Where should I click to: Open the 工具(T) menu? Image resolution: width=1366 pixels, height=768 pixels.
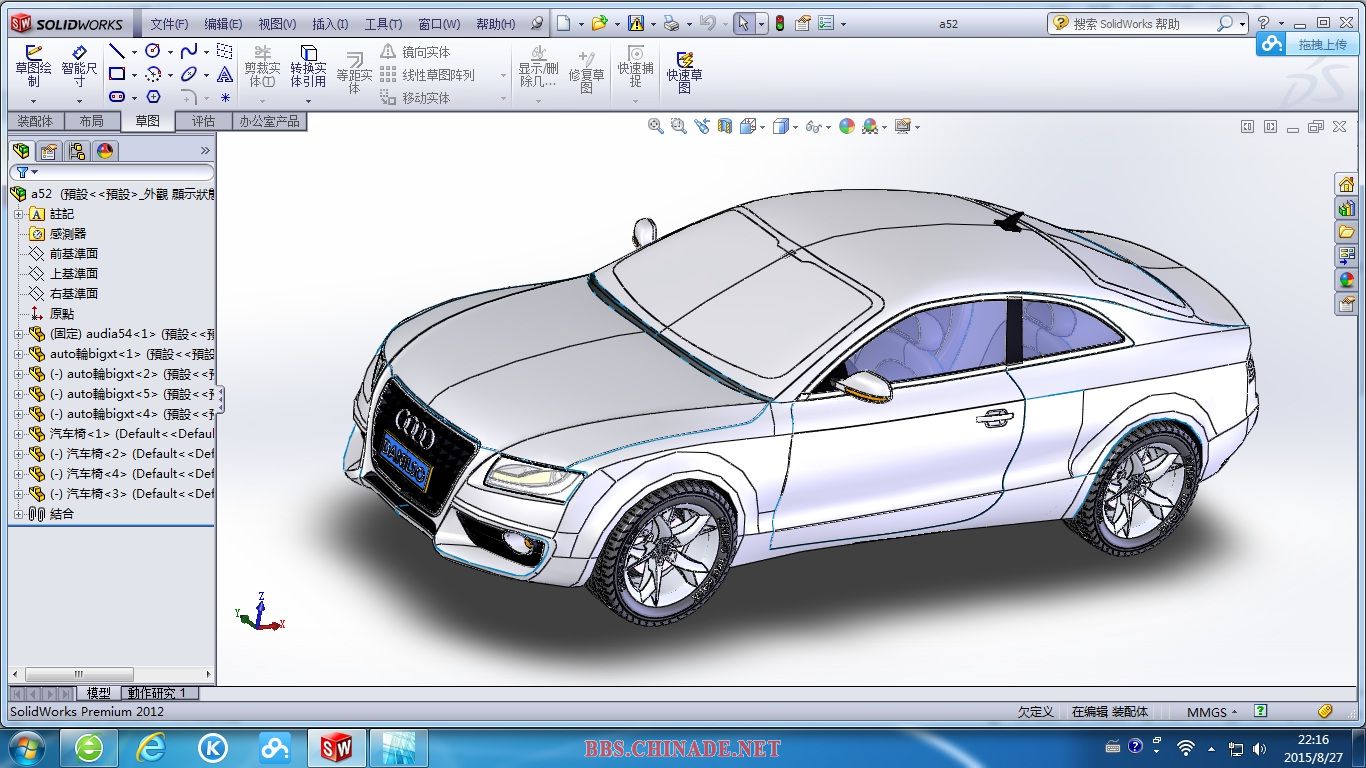(383, 24)
